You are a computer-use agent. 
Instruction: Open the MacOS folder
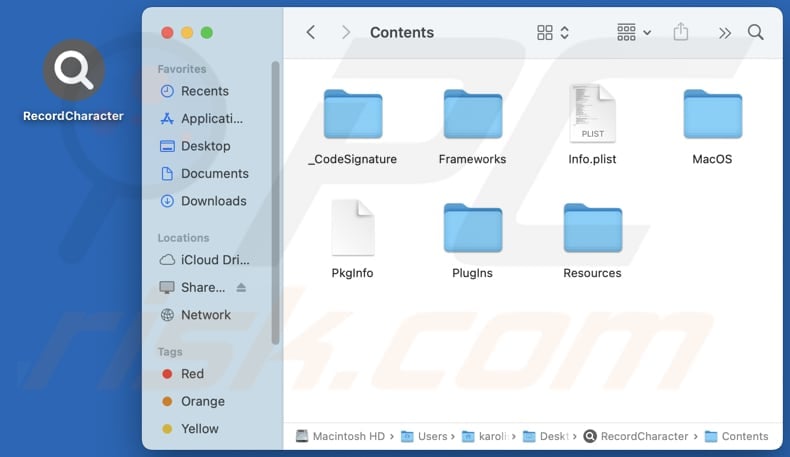pos(712,114)
